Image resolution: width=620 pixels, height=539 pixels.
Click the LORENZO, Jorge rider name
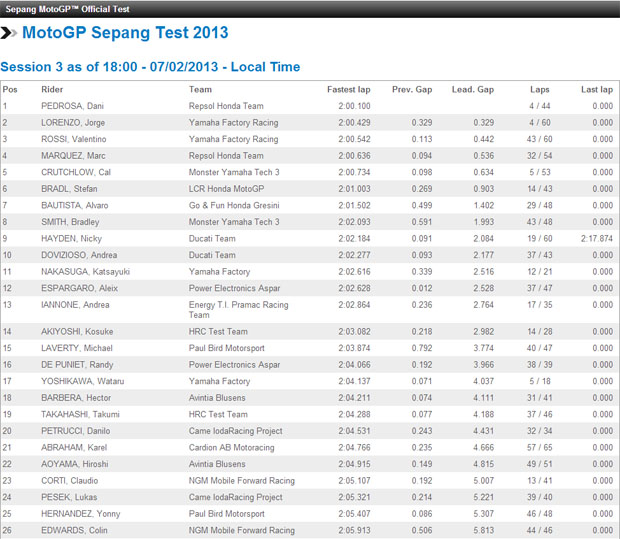click(x=73, y=123)
